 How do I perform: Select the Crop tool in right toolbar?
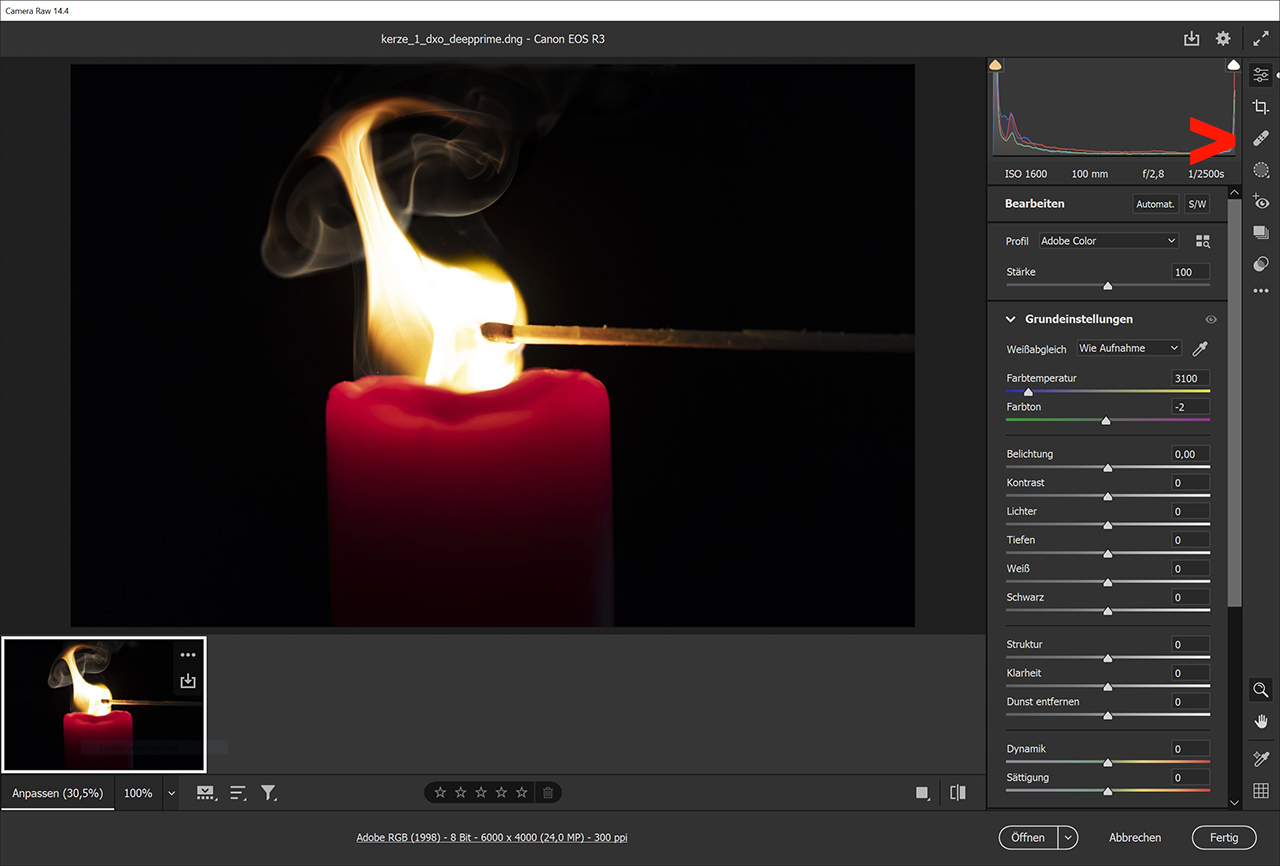click(1261, 107)
